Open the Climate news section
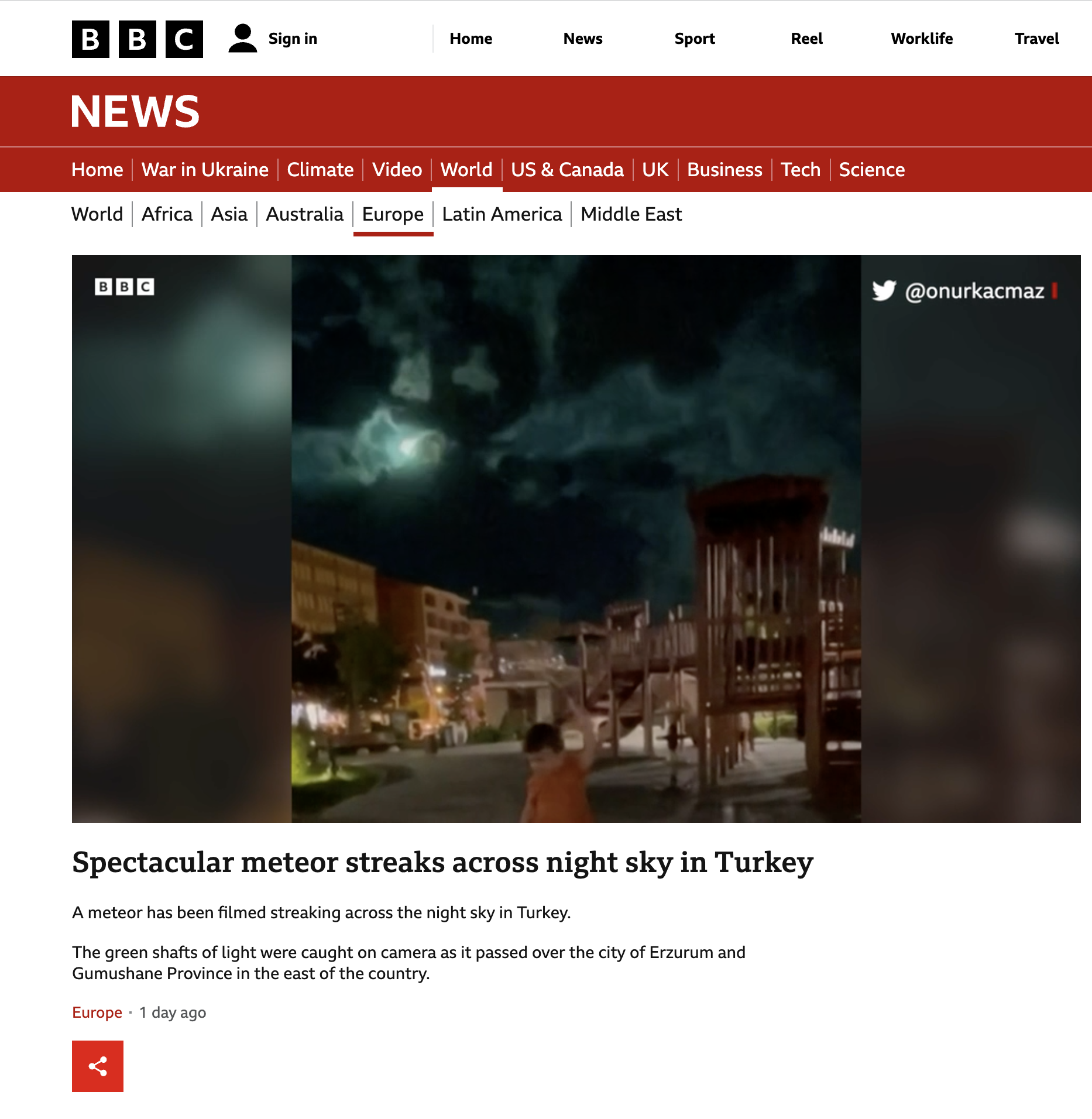This screenshot has width=1092, height=1119. click(x=320, y=170)
